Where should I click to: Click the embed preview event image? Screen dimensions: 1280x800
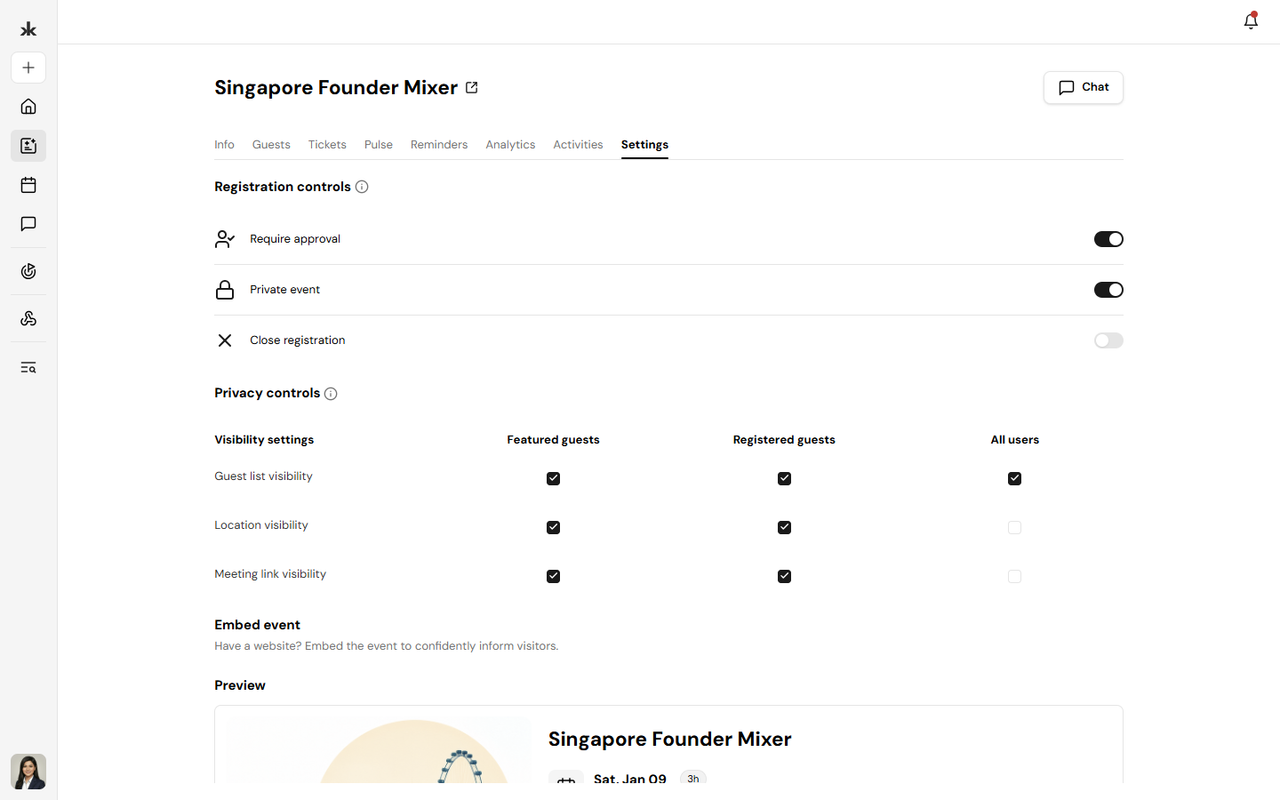point(379,750)
